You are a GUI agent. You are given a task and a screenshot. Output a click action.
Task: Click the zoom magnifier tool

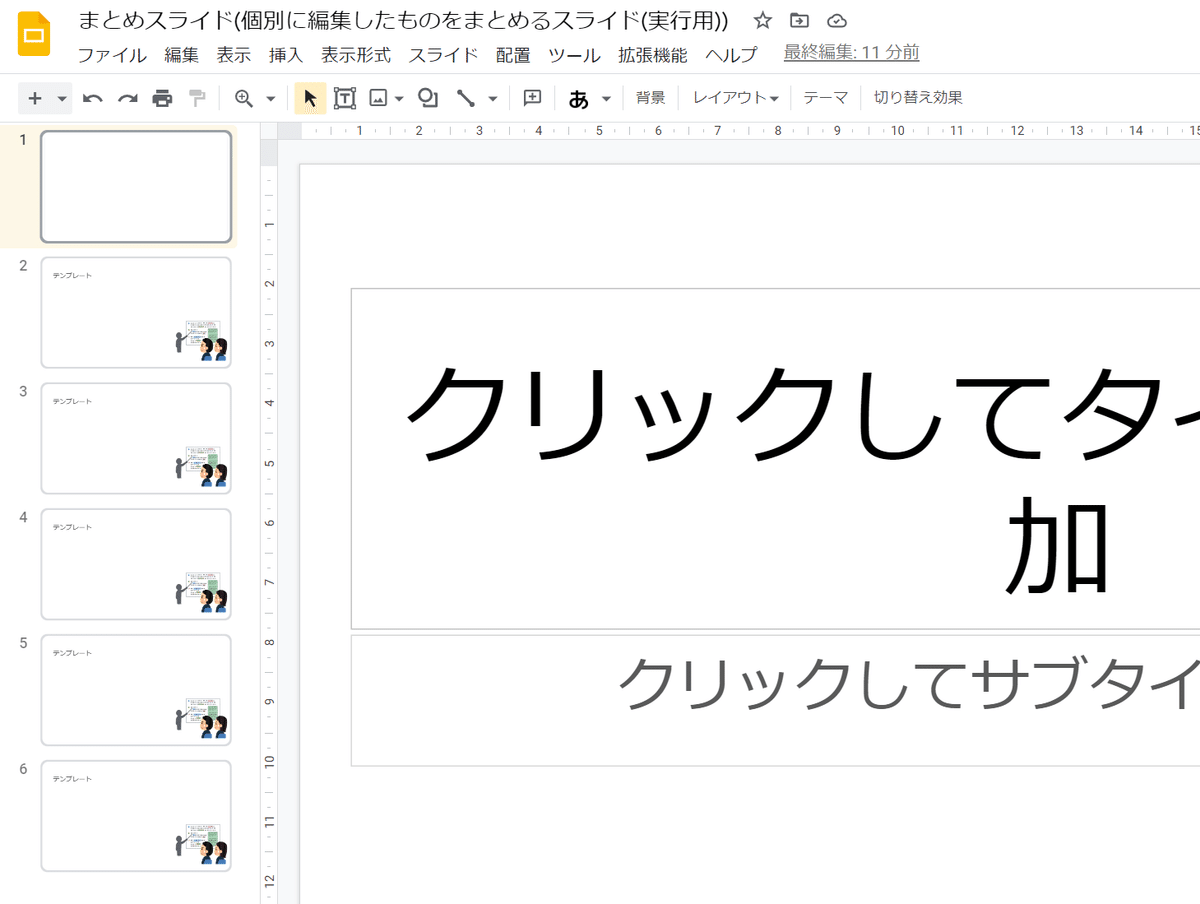coord(243,98)
